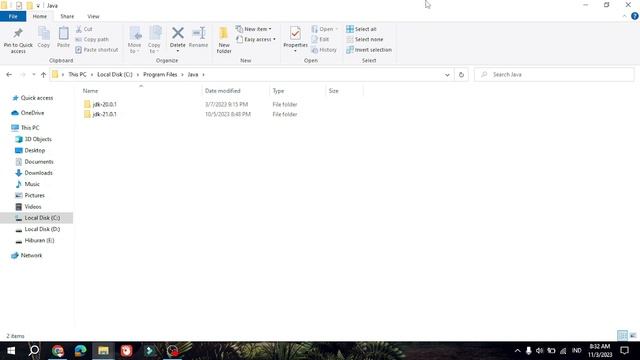Open the Windows Start menu

(11, 351)
